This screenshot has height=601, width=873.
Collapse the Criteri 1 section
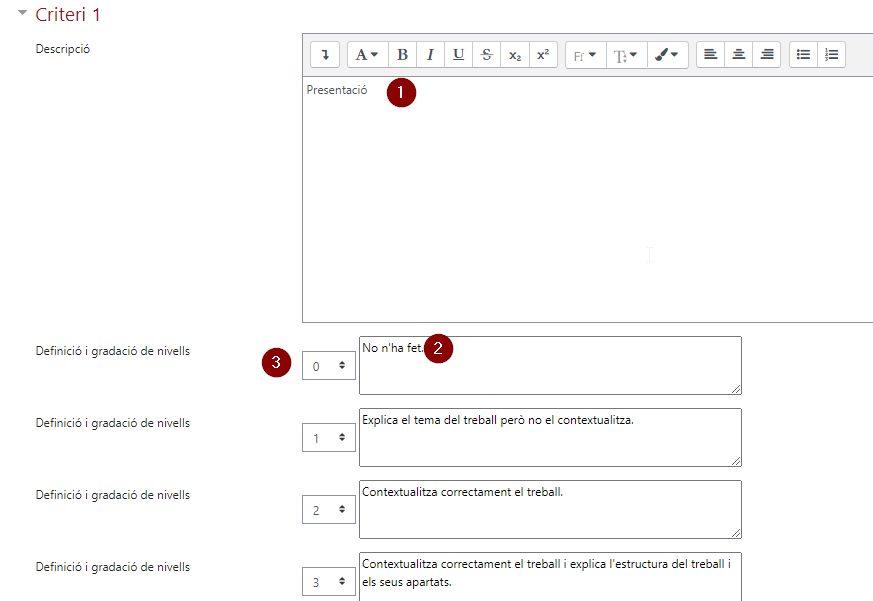tap(22, 12)
